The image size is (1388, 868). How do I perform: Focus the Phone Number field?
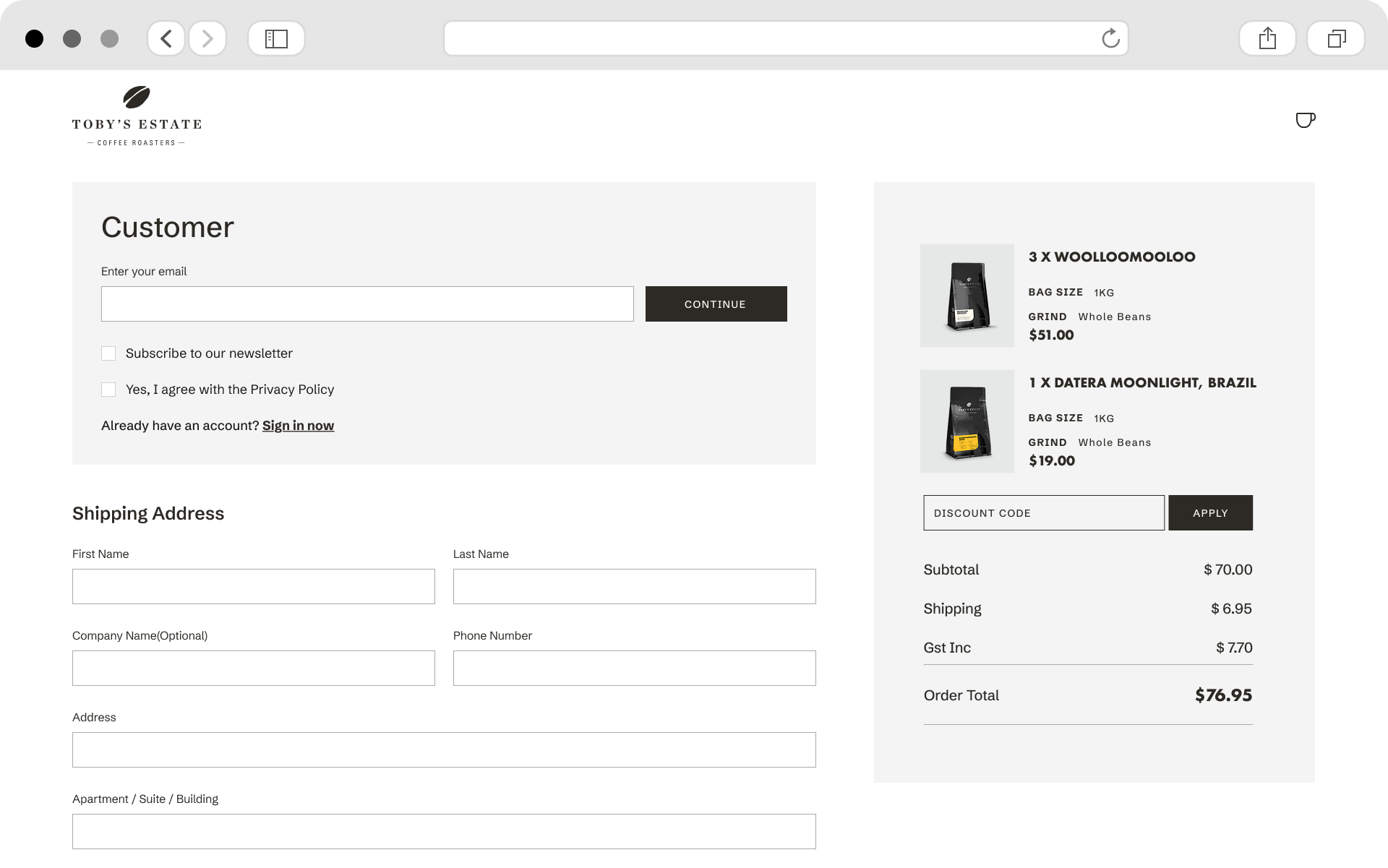point(634,669)
